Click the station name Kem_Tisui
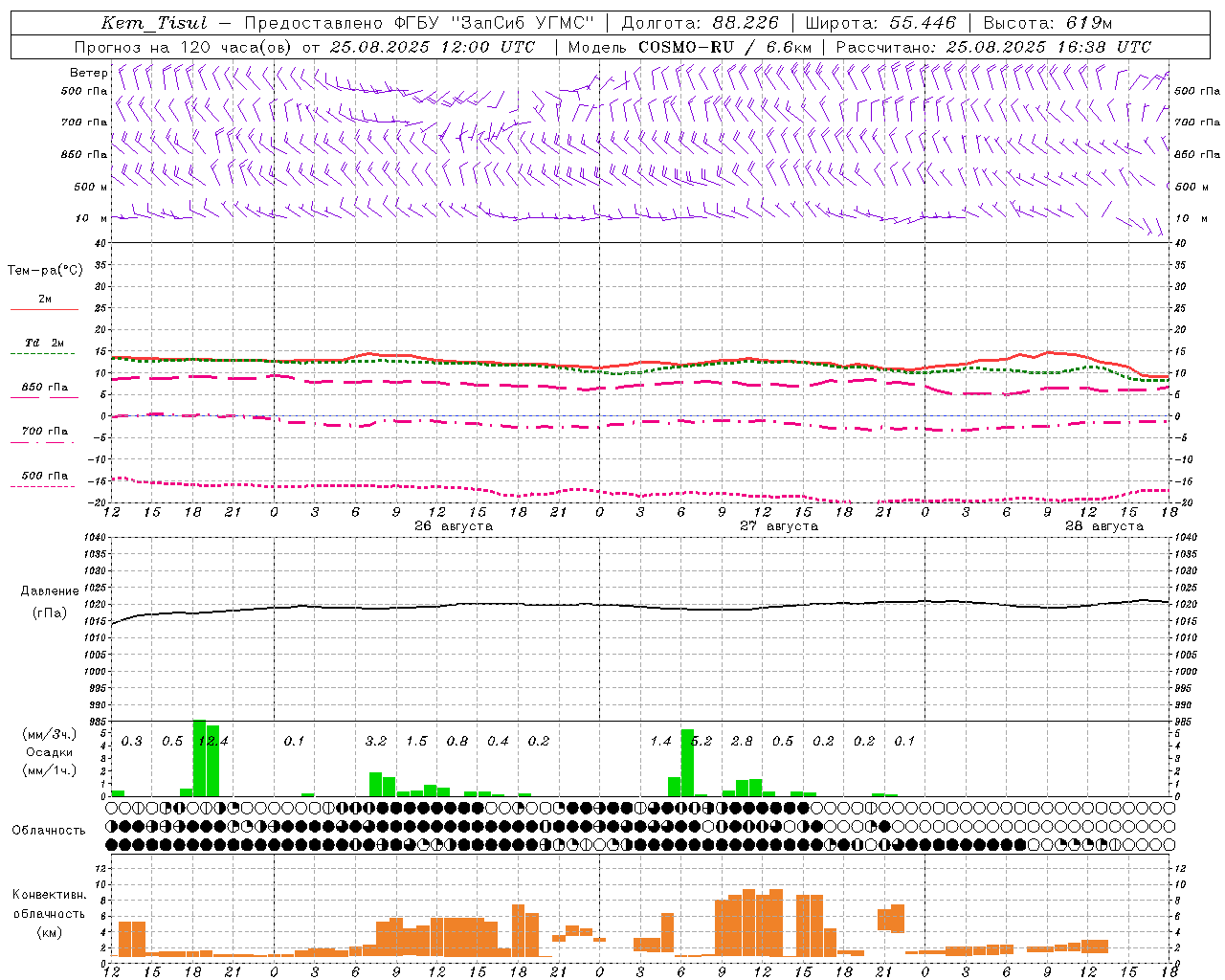This screenshot has width=1225, height=980. pyautogui.click(x=154, y=23)
